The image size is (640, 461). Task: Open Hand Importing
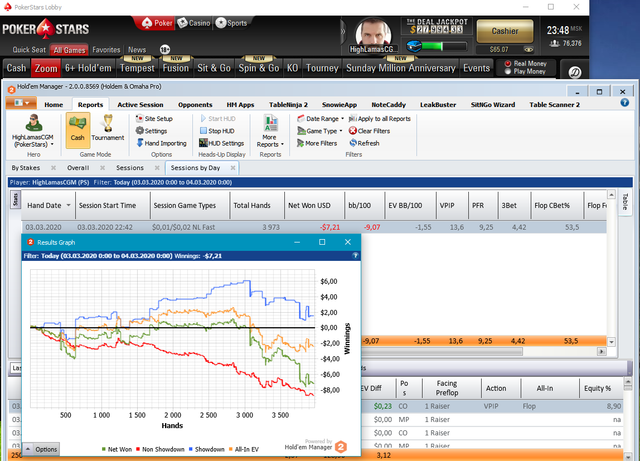[161, 143]
